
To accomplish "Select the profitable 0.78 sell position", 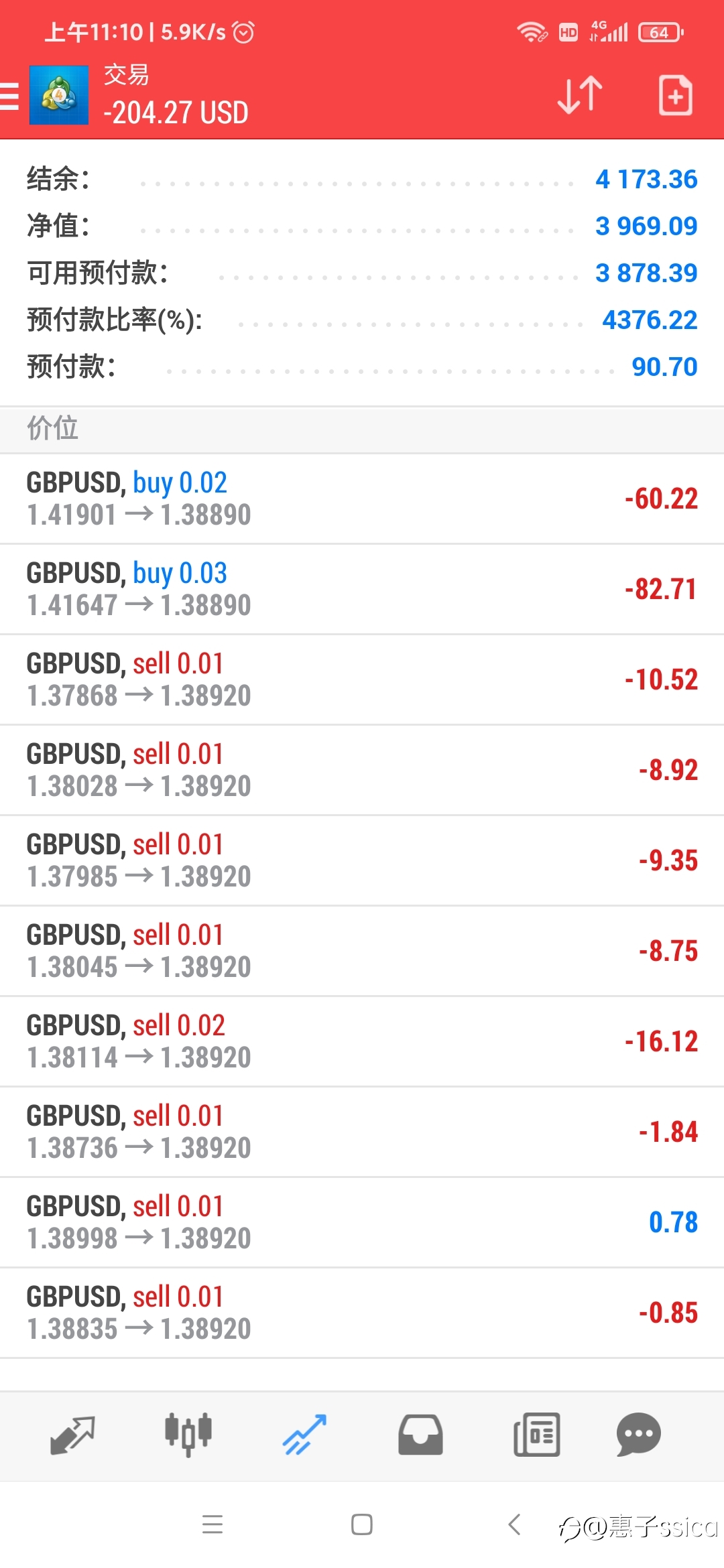I will pyautogui.click(x=362, y=1222).
